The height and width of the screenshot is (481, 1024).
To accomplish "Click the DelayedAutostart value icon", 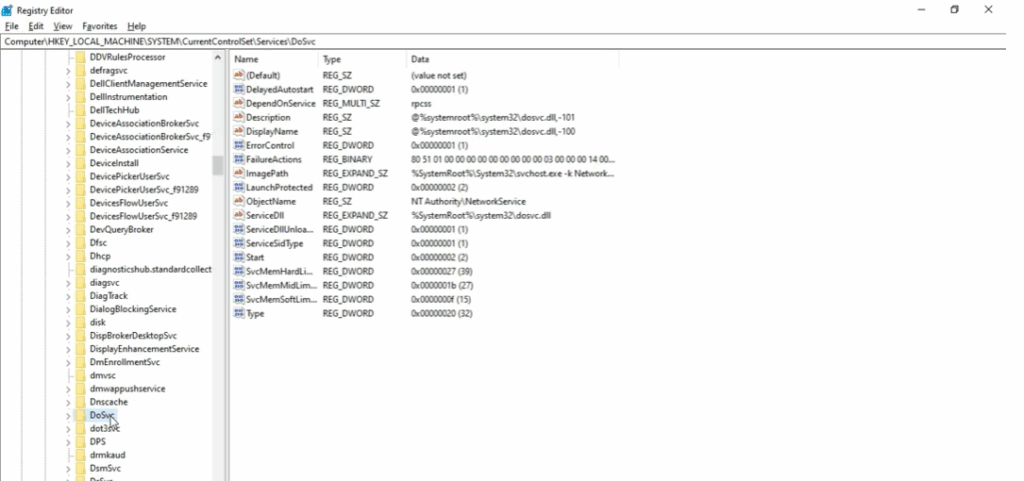I will [x=238, y=89].
